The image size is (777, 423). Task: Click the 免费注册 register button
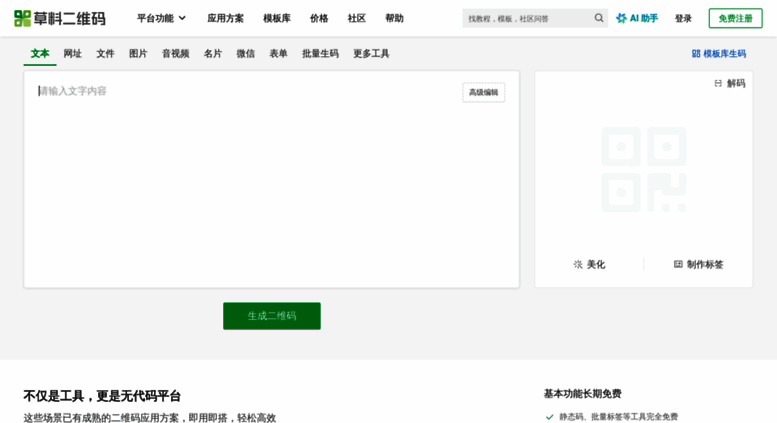point(735,18)
